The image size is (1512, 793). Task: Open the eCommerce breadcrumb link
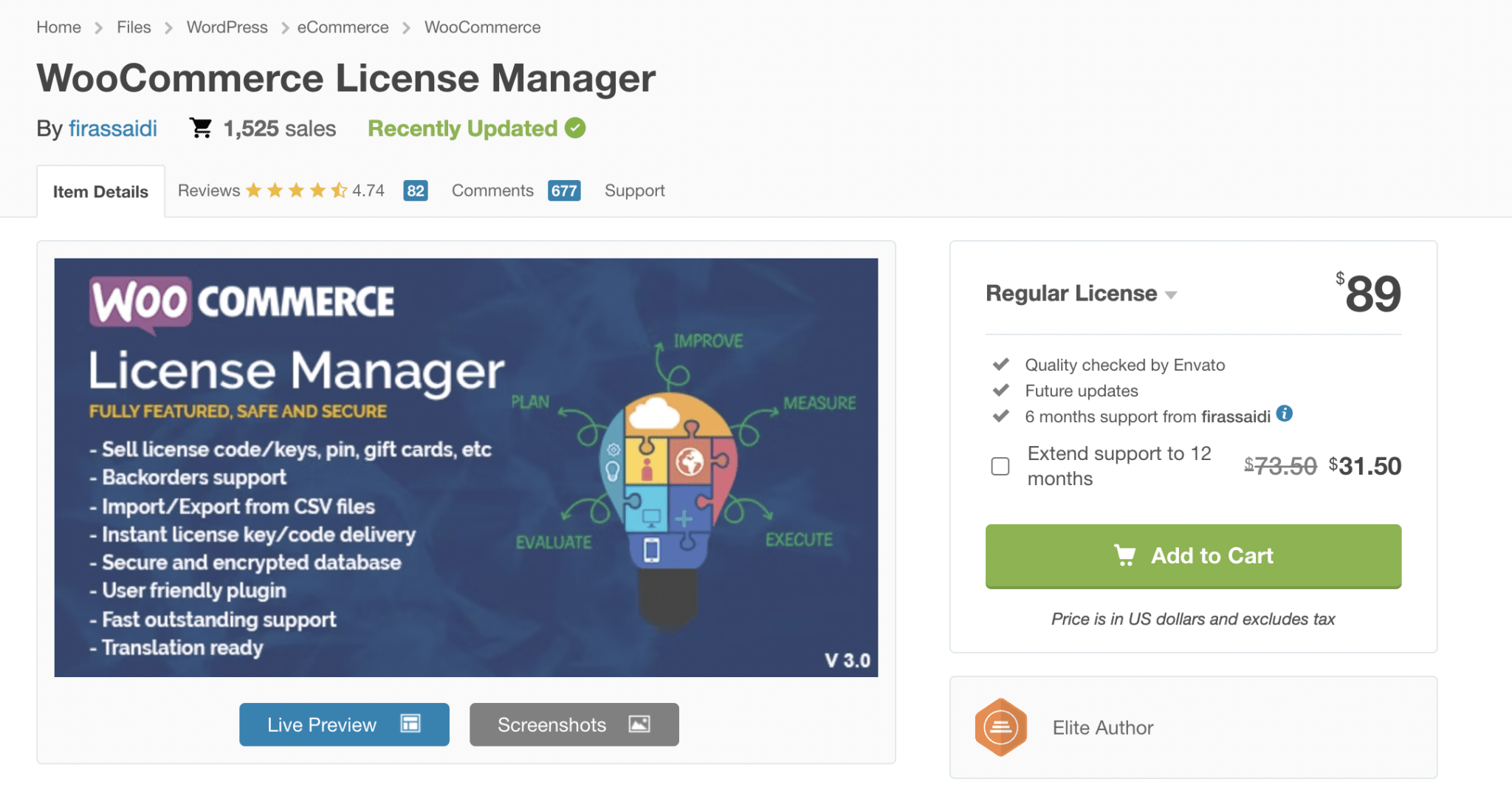point(343,27)
